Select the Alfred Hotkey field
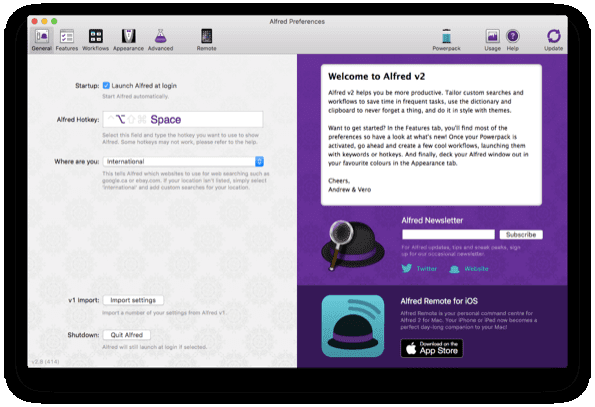Image resolution: width=595 pixels, height=407 pixels. click(183, 119)
